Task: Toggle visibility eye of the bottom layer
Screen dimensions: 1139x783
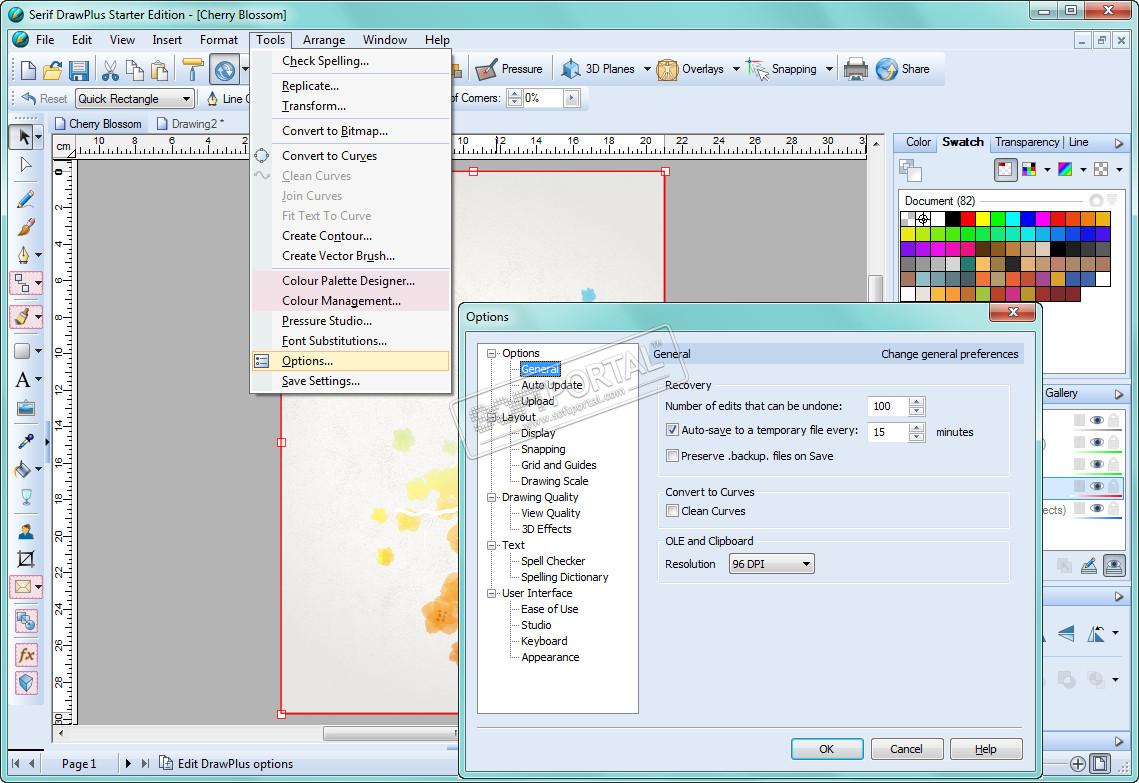Action: [x=1096, y=508]
